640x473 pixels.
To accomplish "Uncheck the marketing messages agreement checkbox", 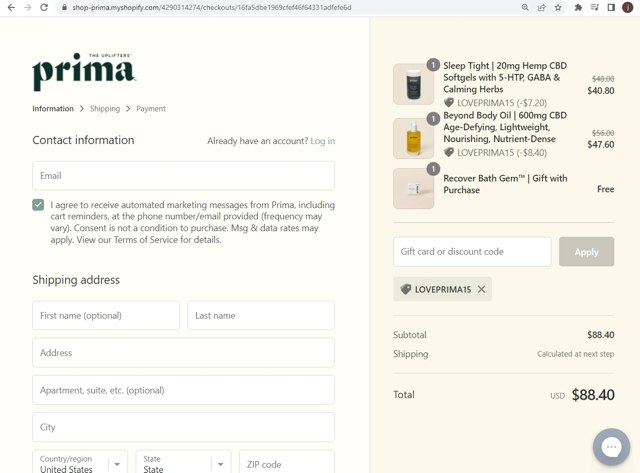I will pyautogui.click(x=38, y=204).
